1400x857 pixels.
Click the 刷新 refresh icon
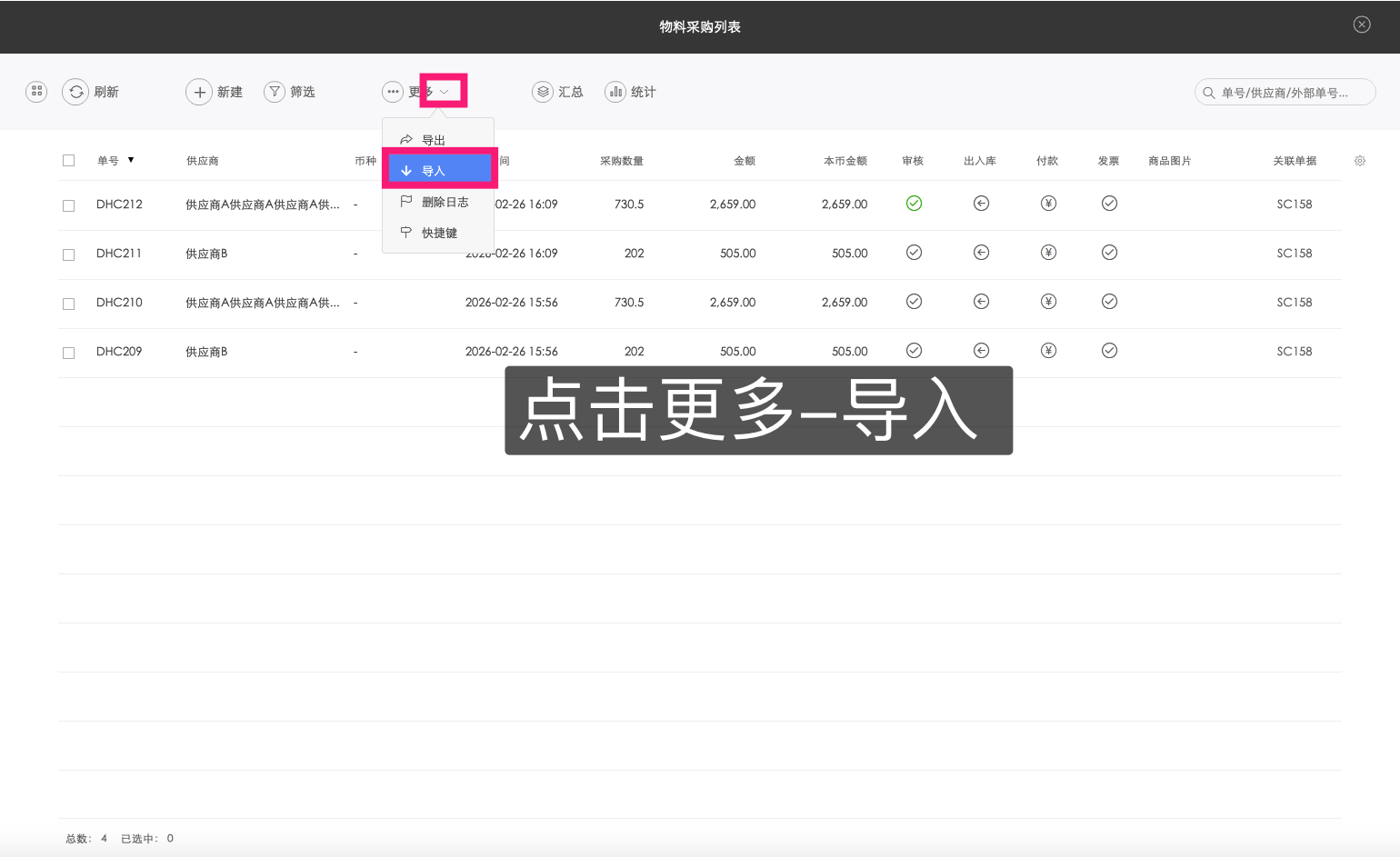pyautogui.click(x=76, y=92)
